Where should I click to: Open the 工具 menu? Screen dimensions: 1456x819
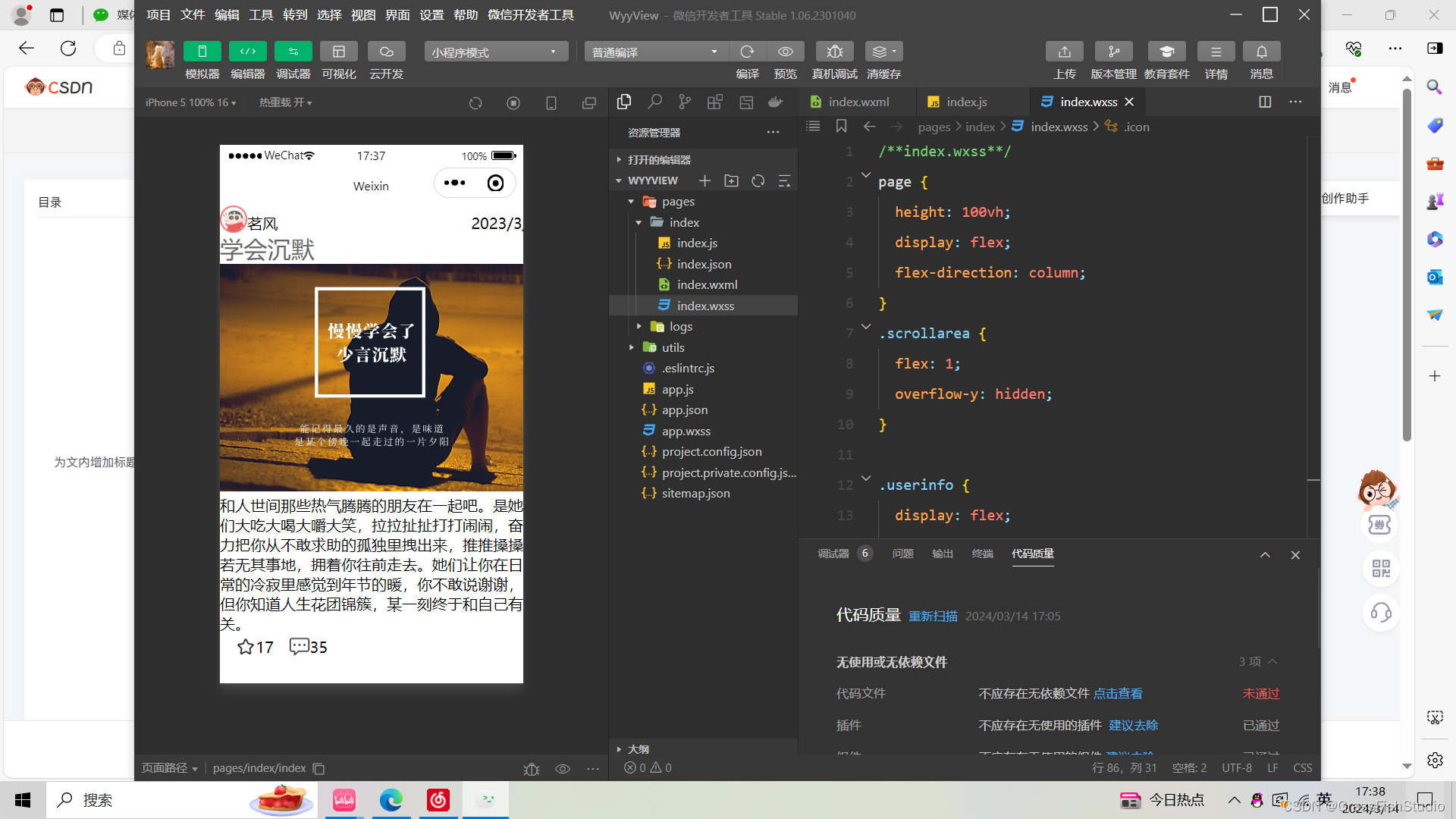point(261,15)
